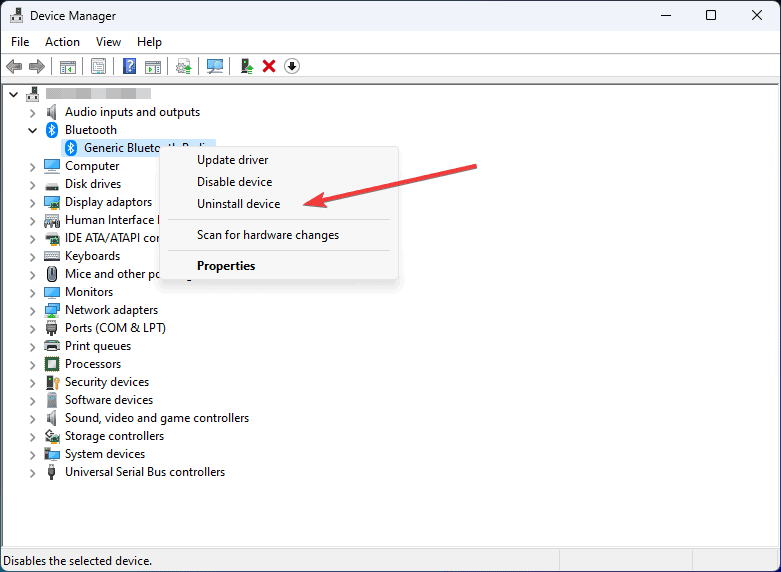This screenshot has height=572, width=781.
Task: Open the File menu
Action: pos(20,42)
